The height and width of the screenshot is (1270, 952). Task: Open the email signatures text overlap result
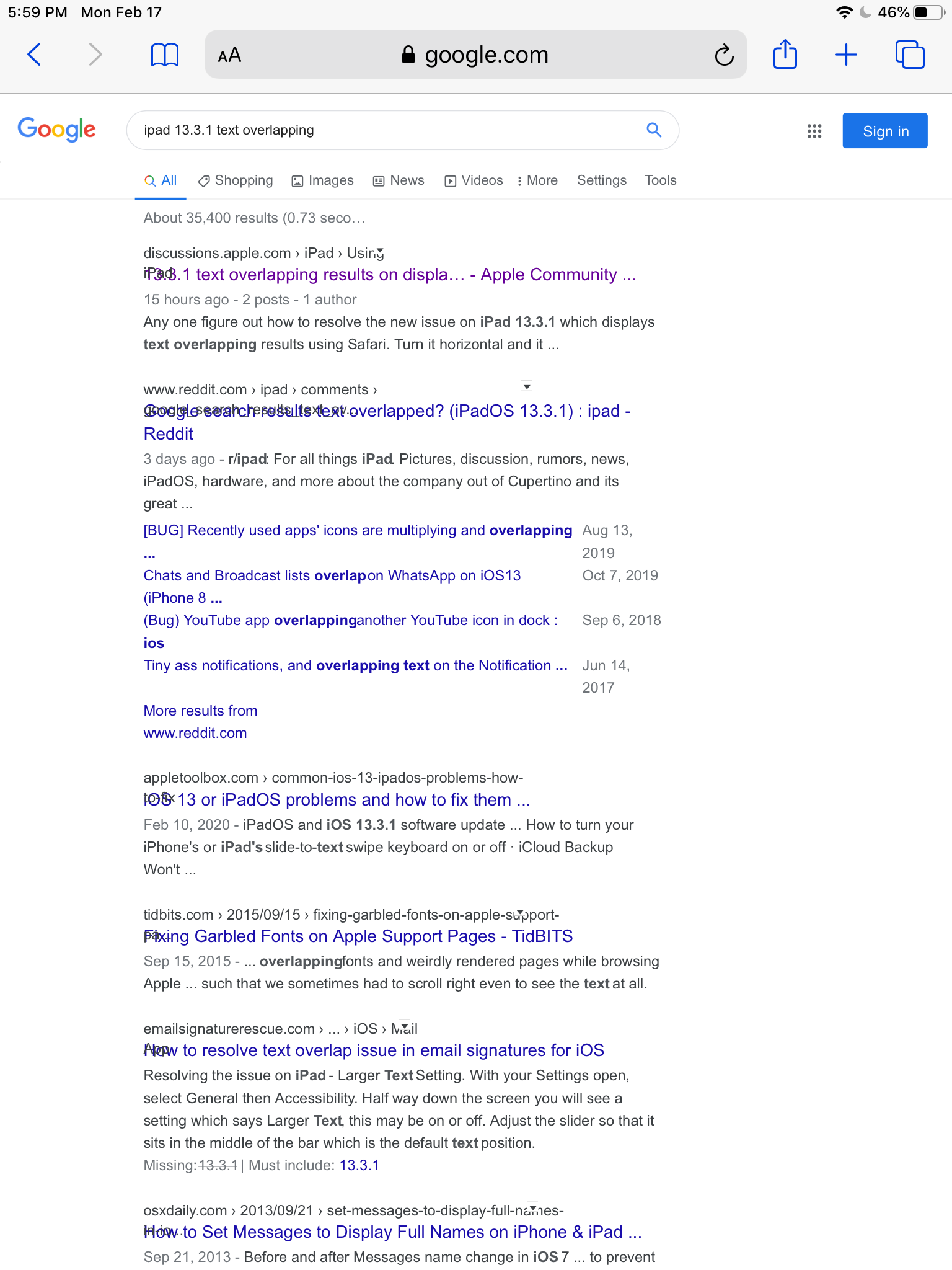374,1050
